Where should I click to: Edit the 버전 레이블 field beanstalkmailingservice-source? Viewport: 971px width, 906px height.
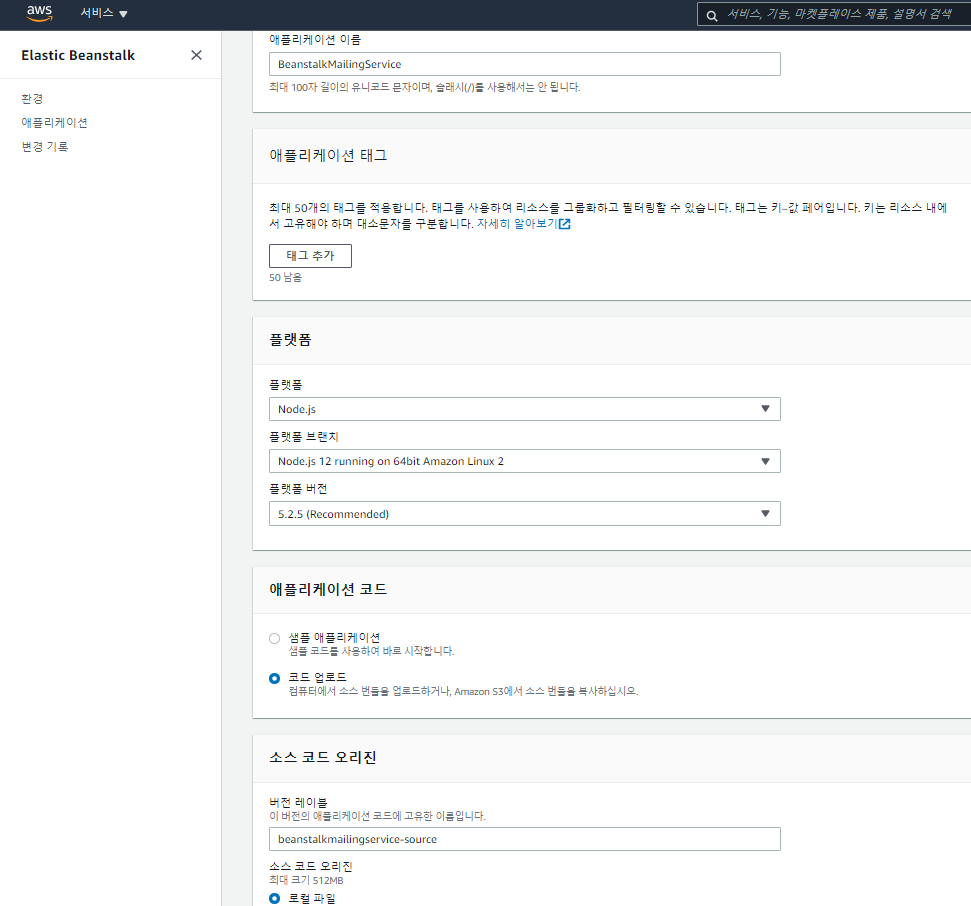tap(525, 839)
